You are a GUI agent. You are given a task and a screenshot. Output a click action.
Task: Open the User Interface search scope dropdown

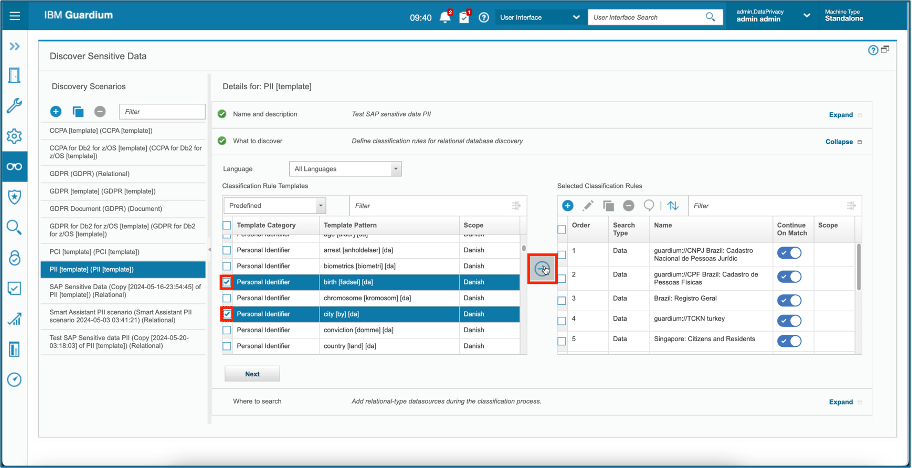[x=539, y=17]
